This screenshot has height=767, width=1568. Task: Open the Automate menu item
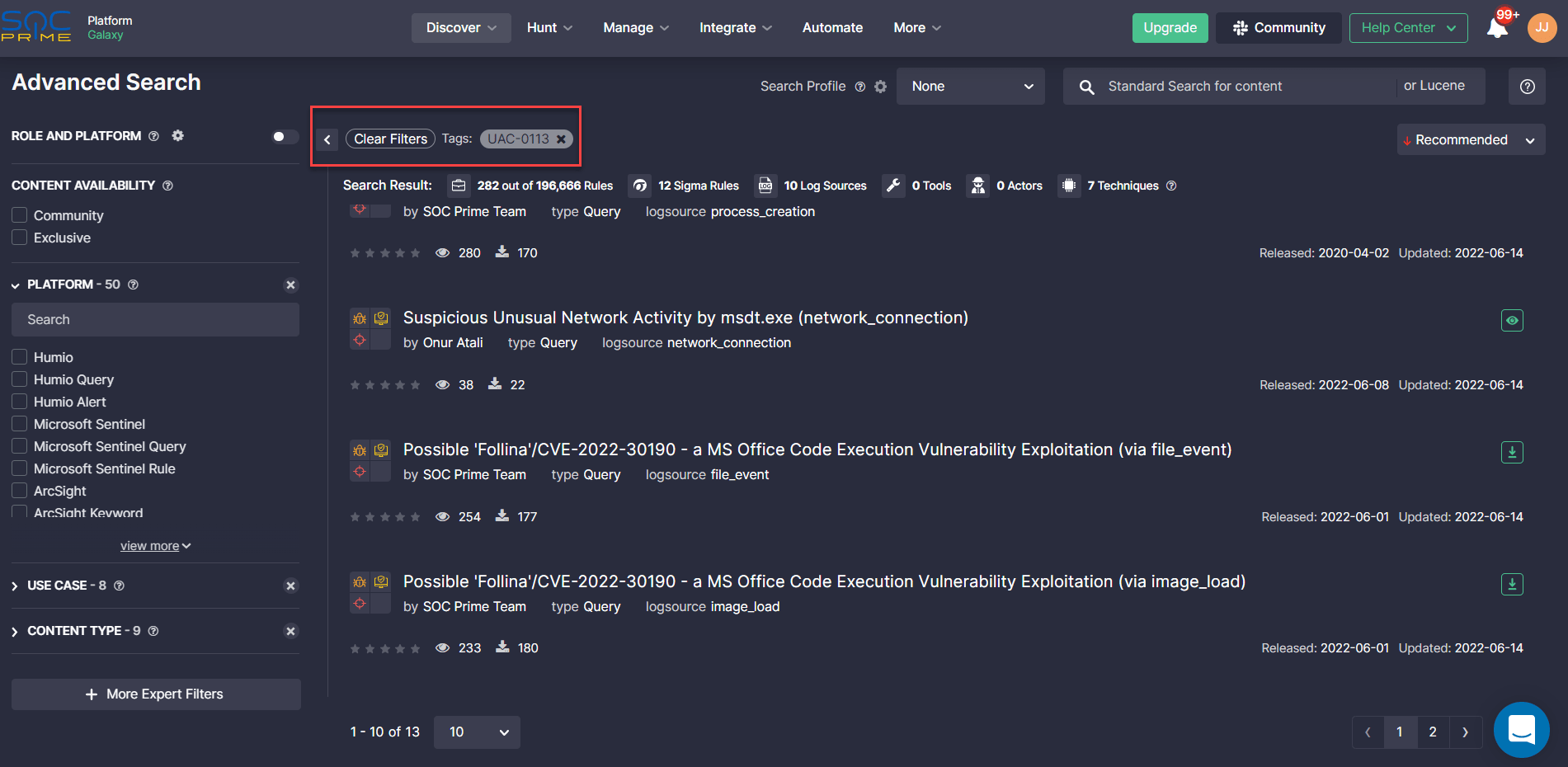tap(832, 28)
